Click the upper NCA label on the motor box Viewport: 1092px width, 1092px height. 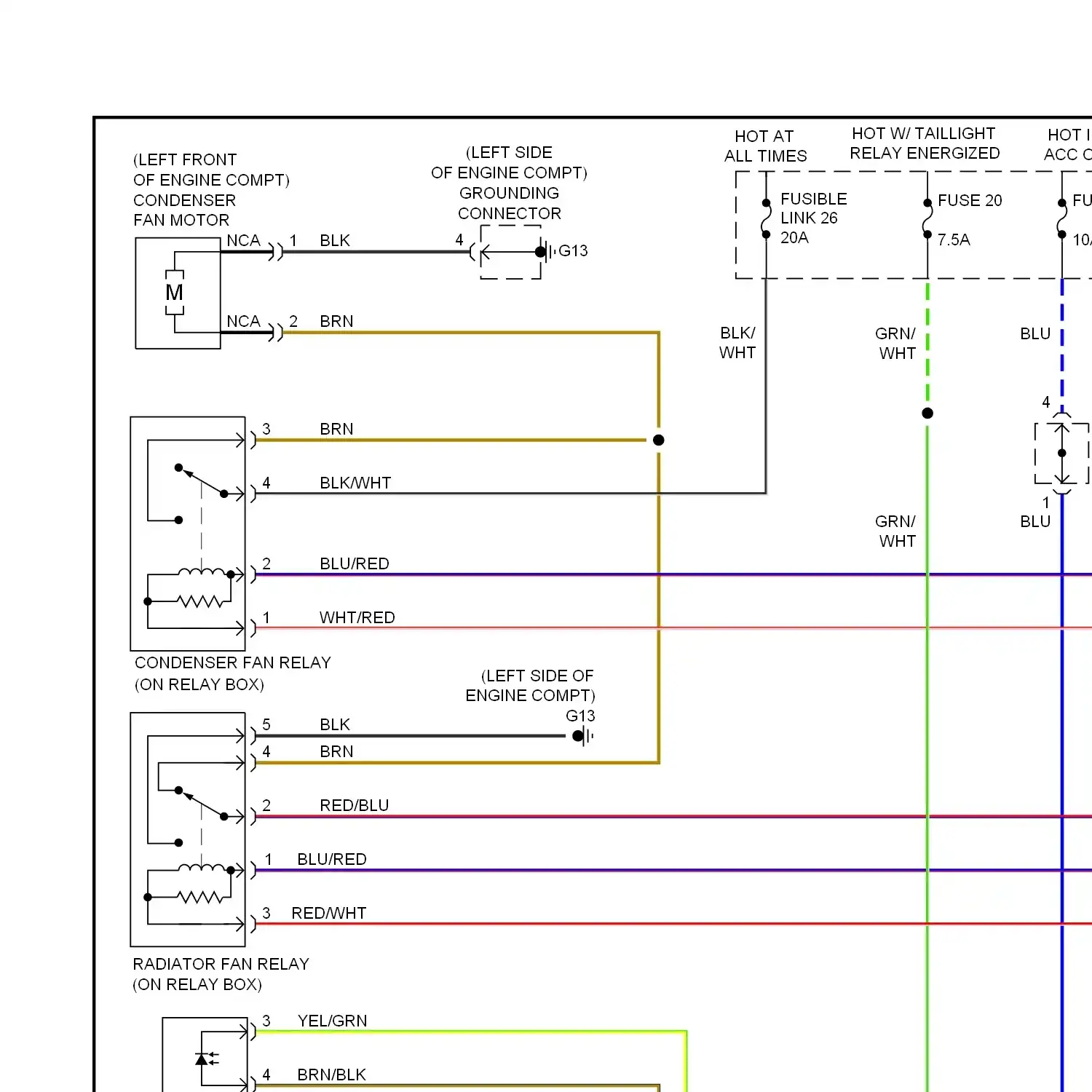pos(243,240)
